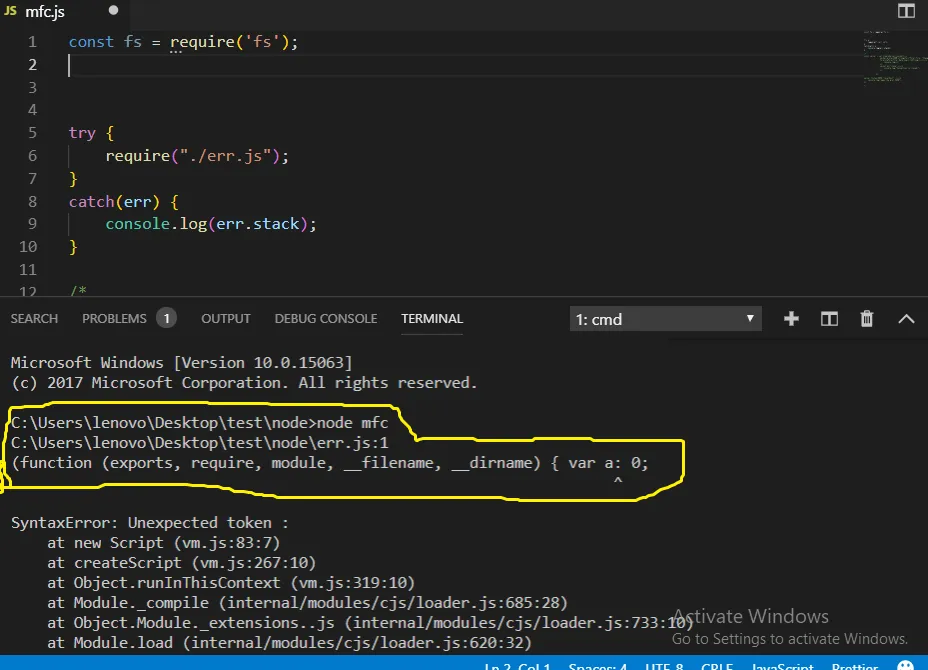
Task: Click 'at Module._compile' stack trace line
Action: (x=307, y=603)
